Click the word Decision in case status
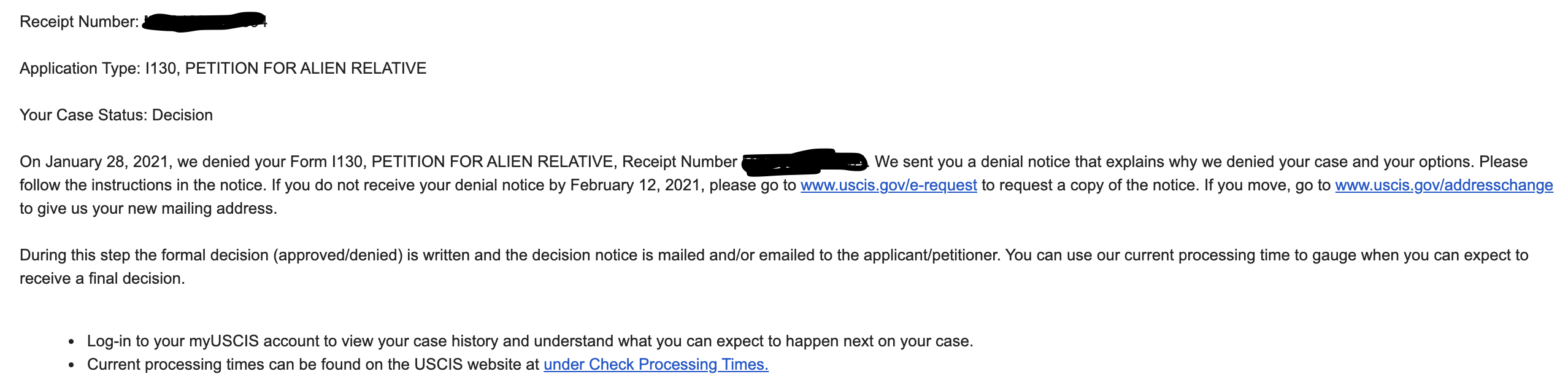 tap(182, 115)
